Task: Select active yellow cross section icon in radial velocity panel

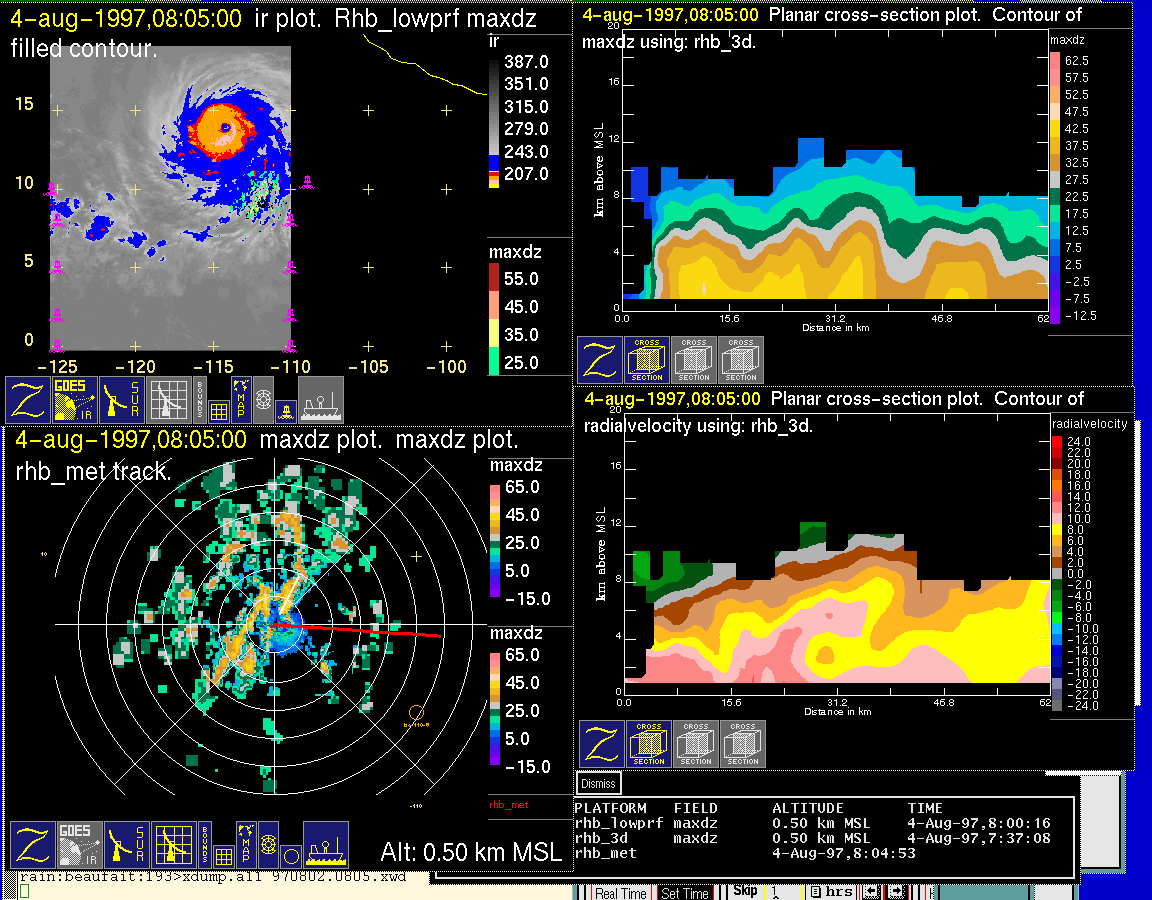Action: [649, 744]
